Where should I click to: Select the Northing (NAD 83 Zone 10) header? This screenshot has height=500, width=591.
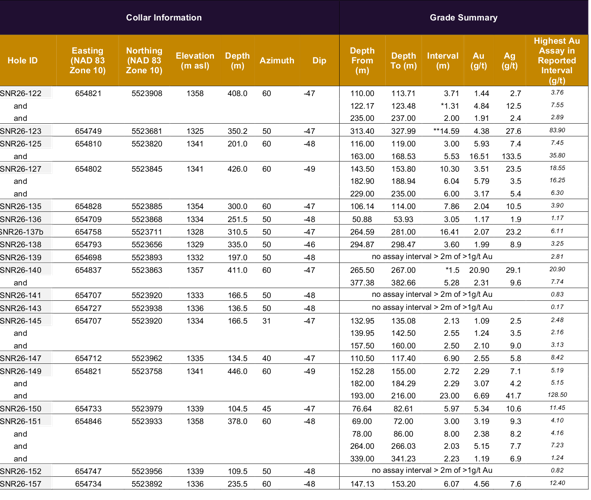144,61
